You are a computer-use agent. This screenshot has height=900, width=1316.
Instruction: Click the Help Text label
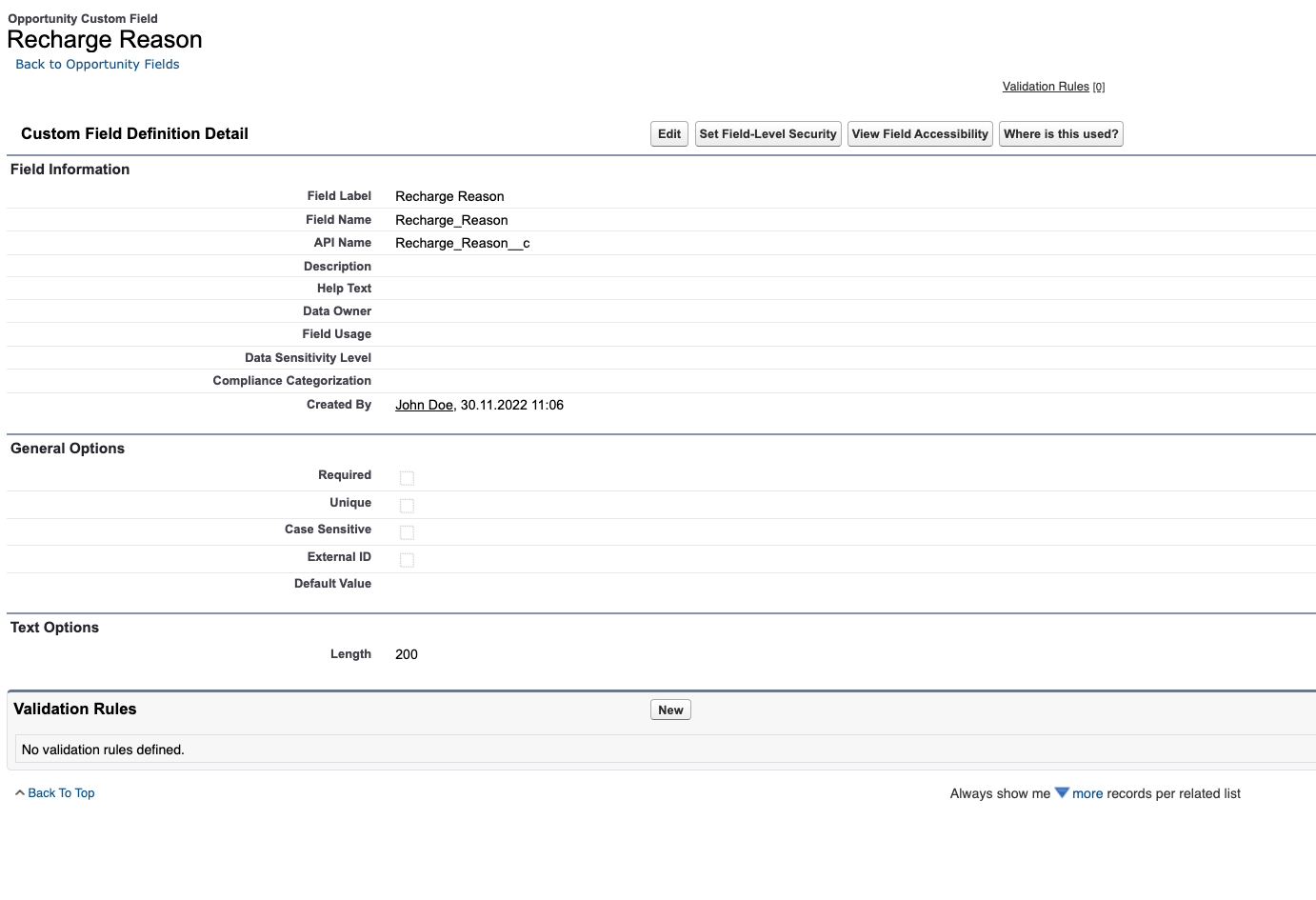[x=344, y=289]
